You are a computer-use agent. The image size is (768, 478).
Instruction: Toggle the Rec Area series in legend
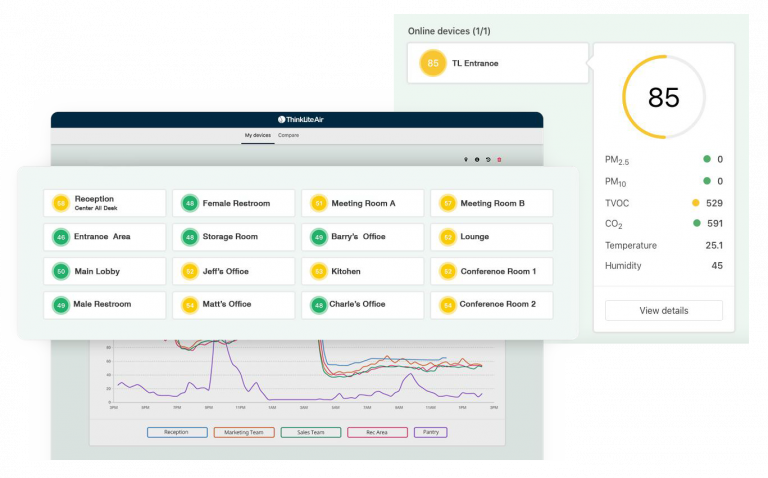click(377, 432)
